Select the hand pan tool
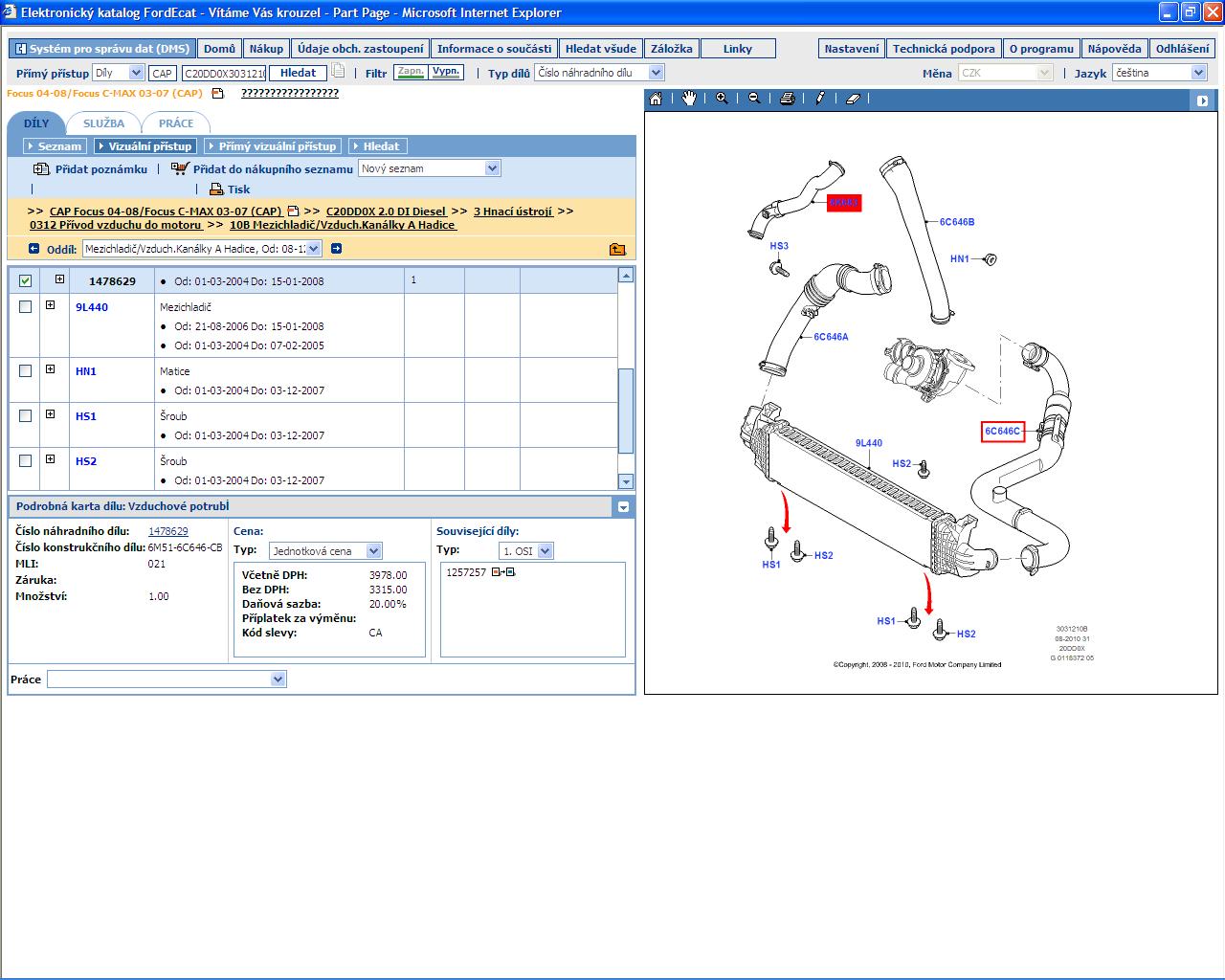Screen dimensions: 1225x980 click(689, 99)
